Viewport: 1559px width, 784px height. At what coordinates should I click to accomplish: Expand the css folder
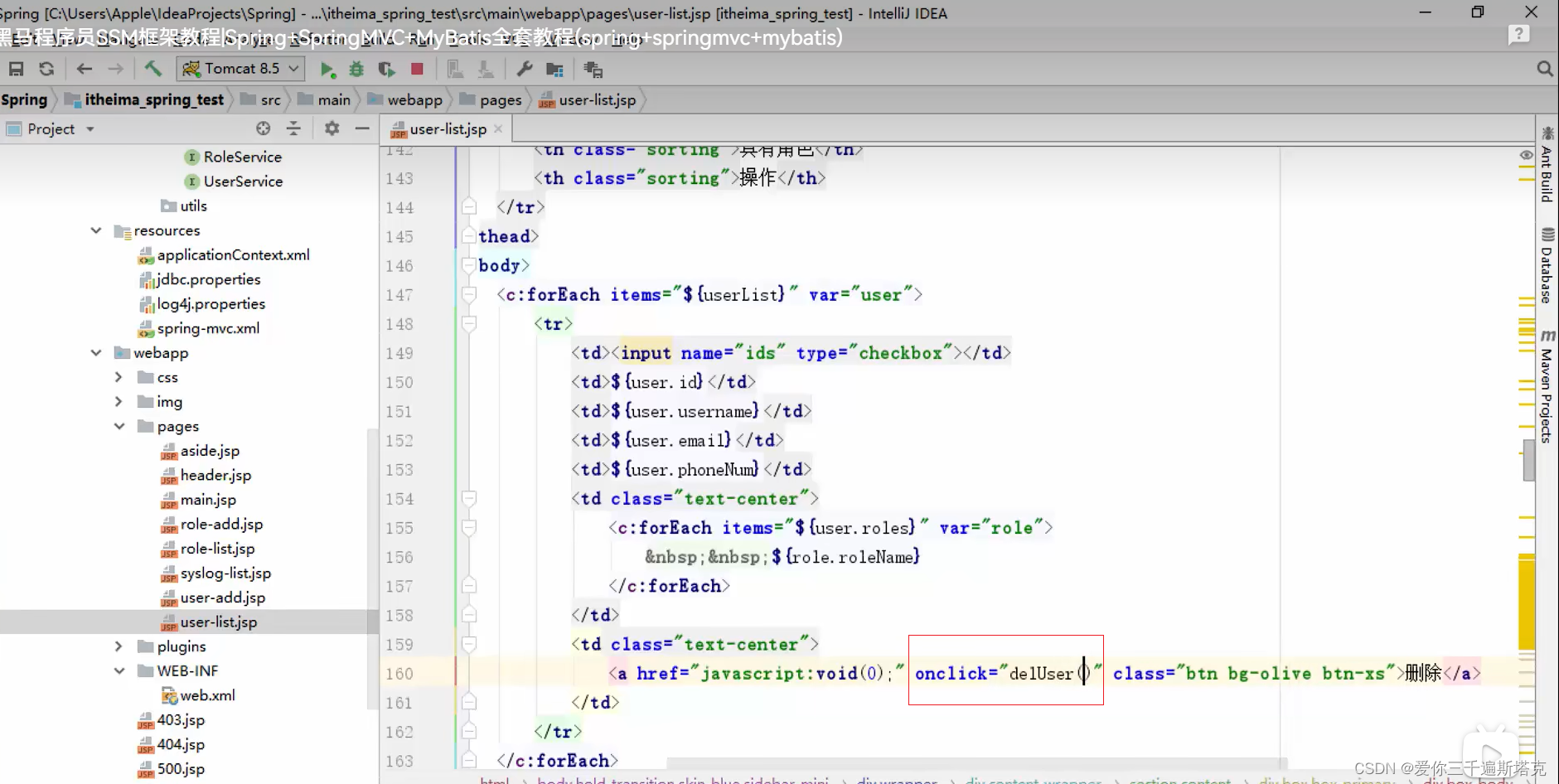click(119, 377)
